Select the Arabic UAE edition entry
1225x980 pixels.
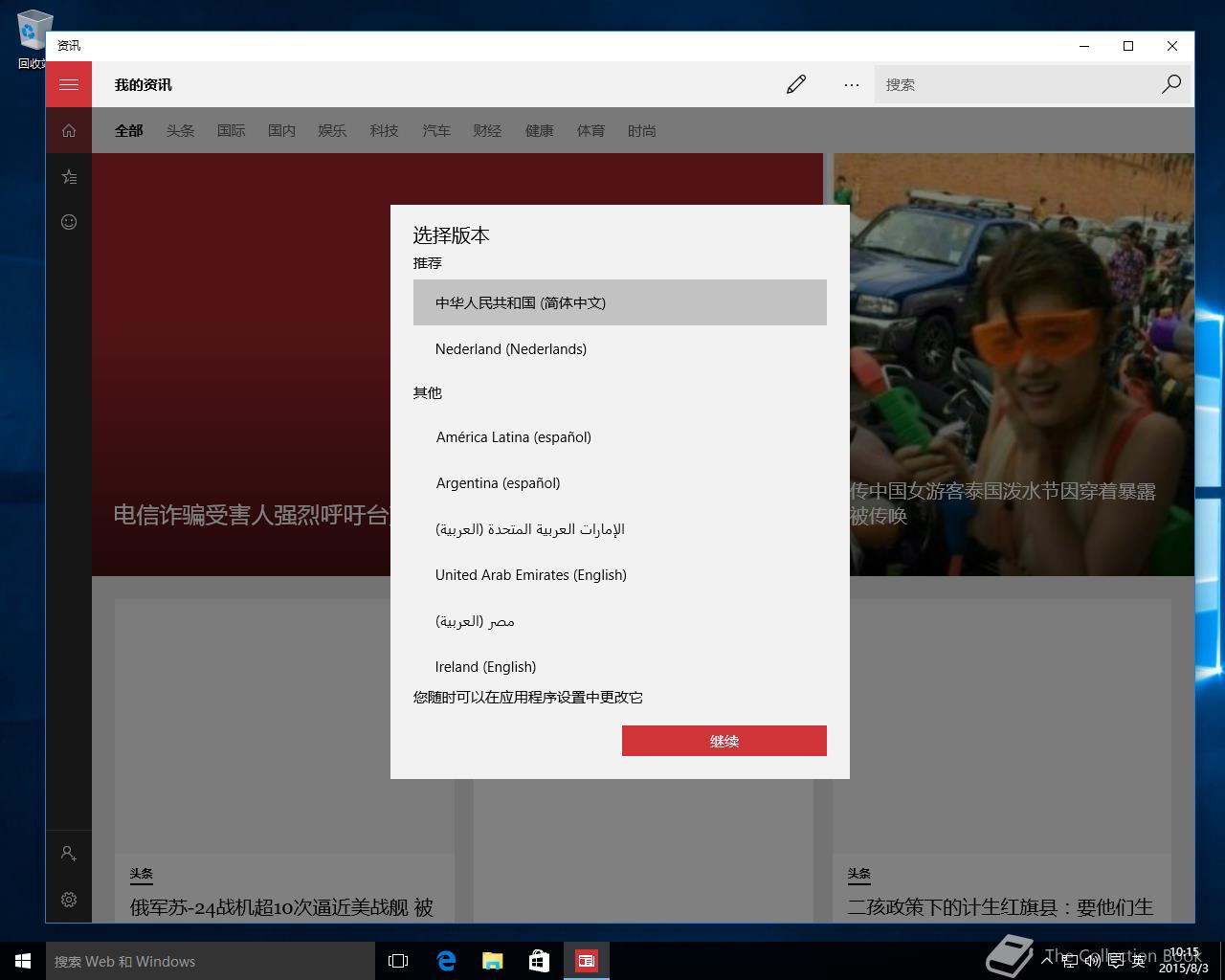click(x=620, y=529)
